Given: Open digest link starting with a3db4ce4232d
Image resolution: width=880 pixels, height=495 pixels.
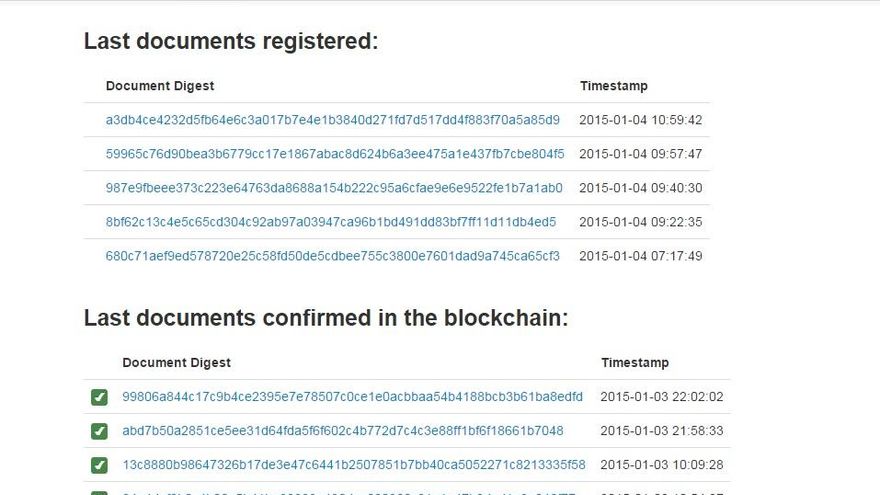Looking at the screenshot, I should (332, 120).
